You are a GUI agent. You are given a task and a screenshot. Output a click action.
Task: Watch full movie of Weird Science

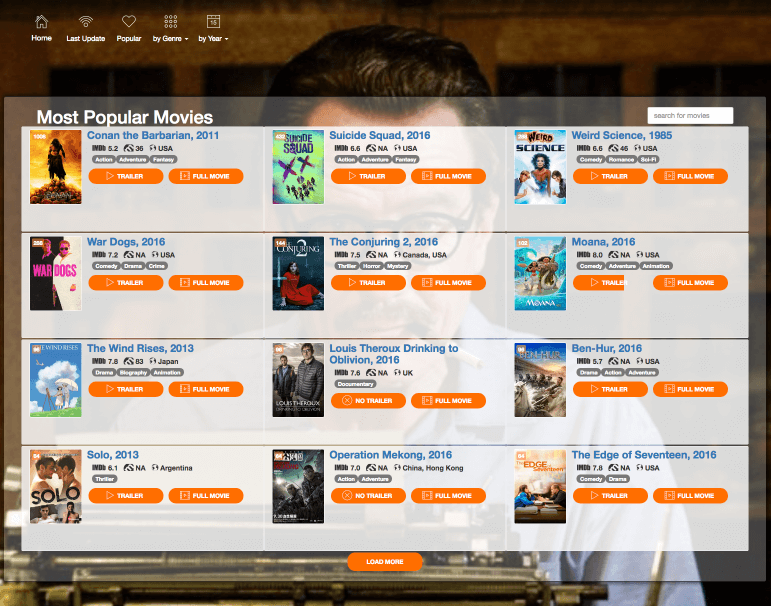coord(690,176)
